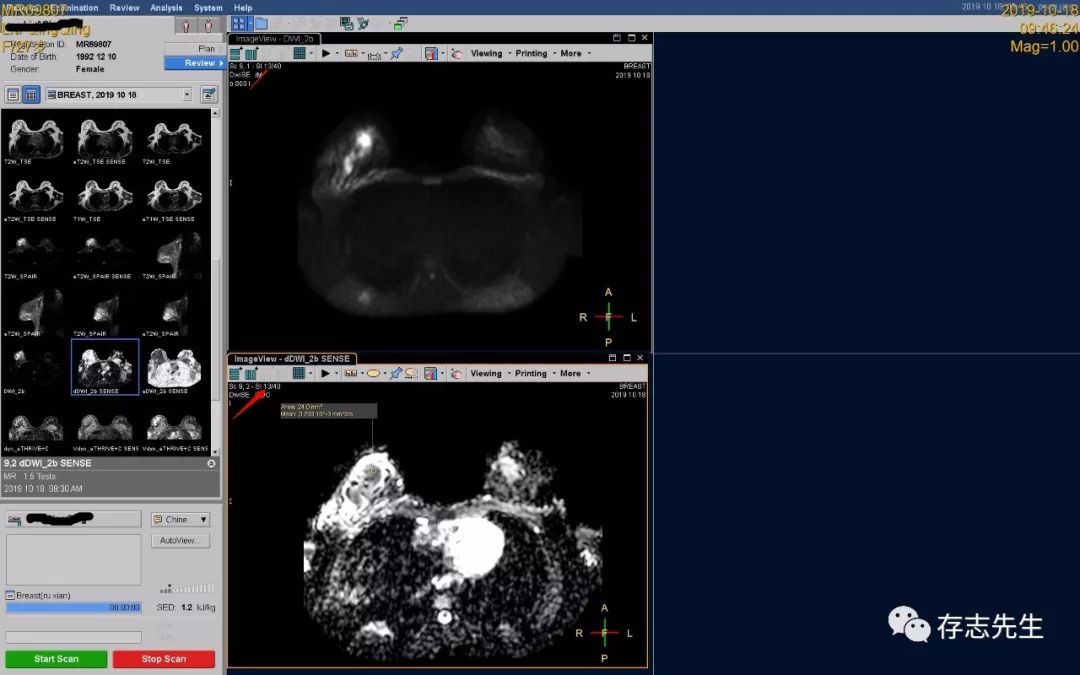Open contrast preset dropdown in DWI_2b toolbar
Image resolution: width=1080 pixels, height=675 pixels.
pos(442,53)
